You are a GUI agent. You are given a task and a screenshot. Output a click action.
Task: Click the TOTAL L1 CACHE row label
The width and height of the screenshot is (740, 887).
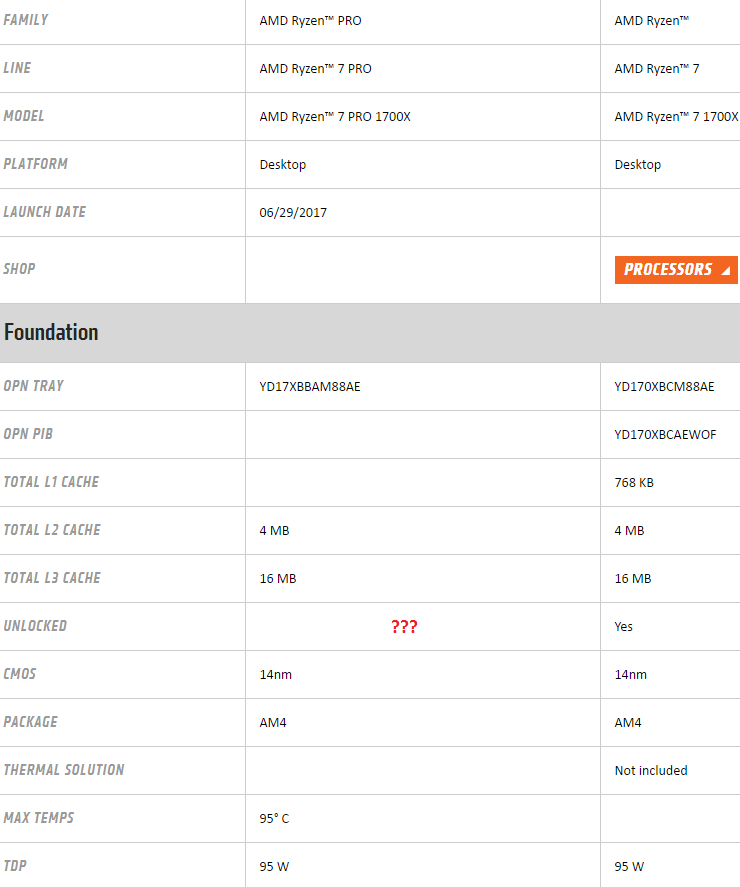[51, 482]
